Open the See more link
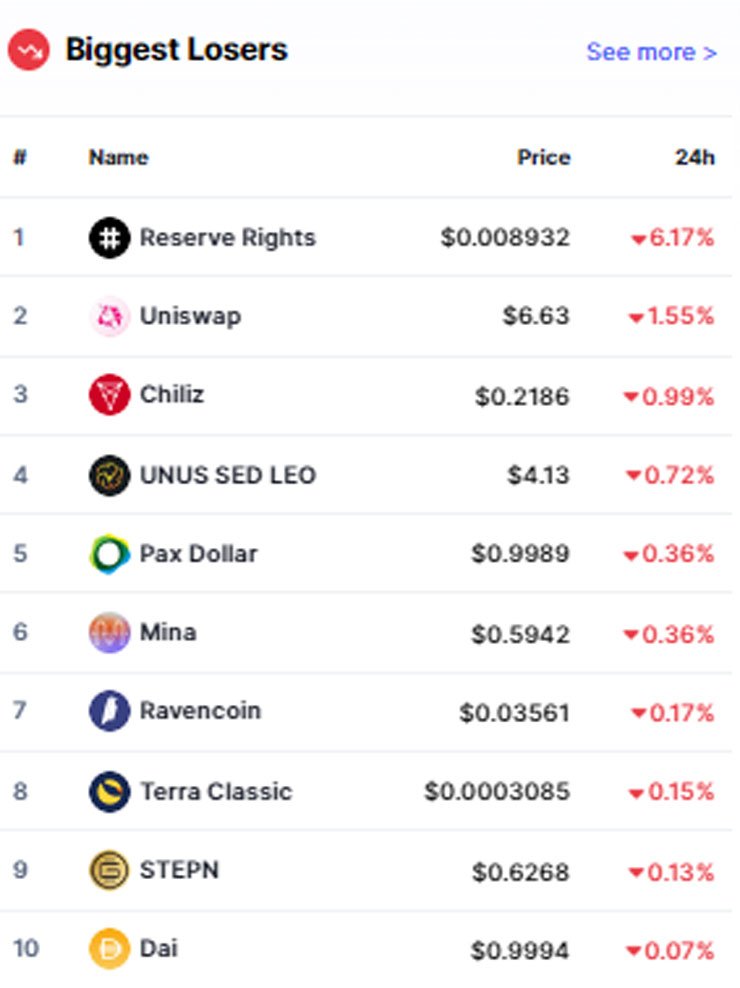Viewport: 740px width, 988px height. point(652,52)
